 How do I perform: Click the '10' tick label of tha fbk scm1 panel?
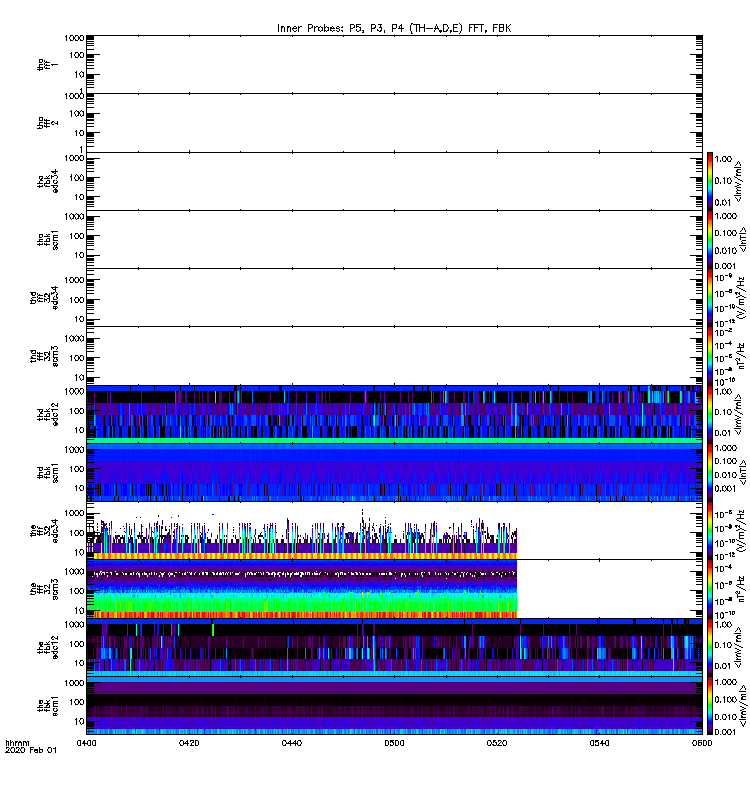click(79, 255)
